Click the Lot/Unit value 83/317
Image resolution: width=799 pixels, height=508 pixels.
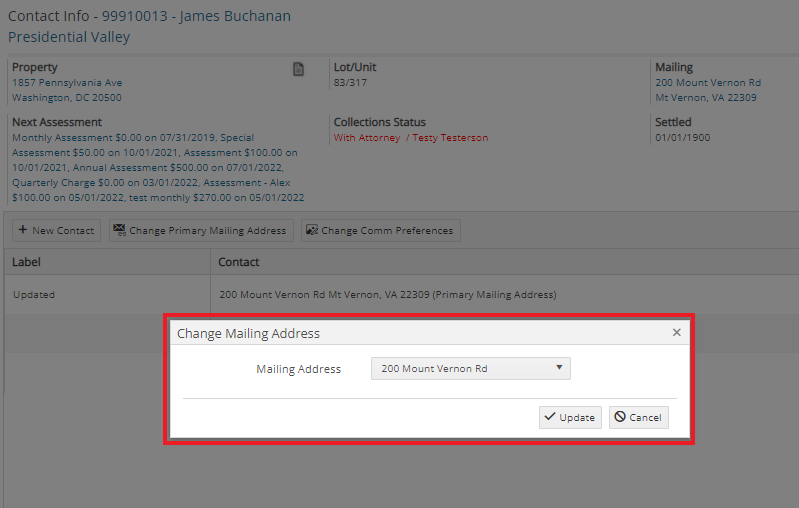pos(350,83)
